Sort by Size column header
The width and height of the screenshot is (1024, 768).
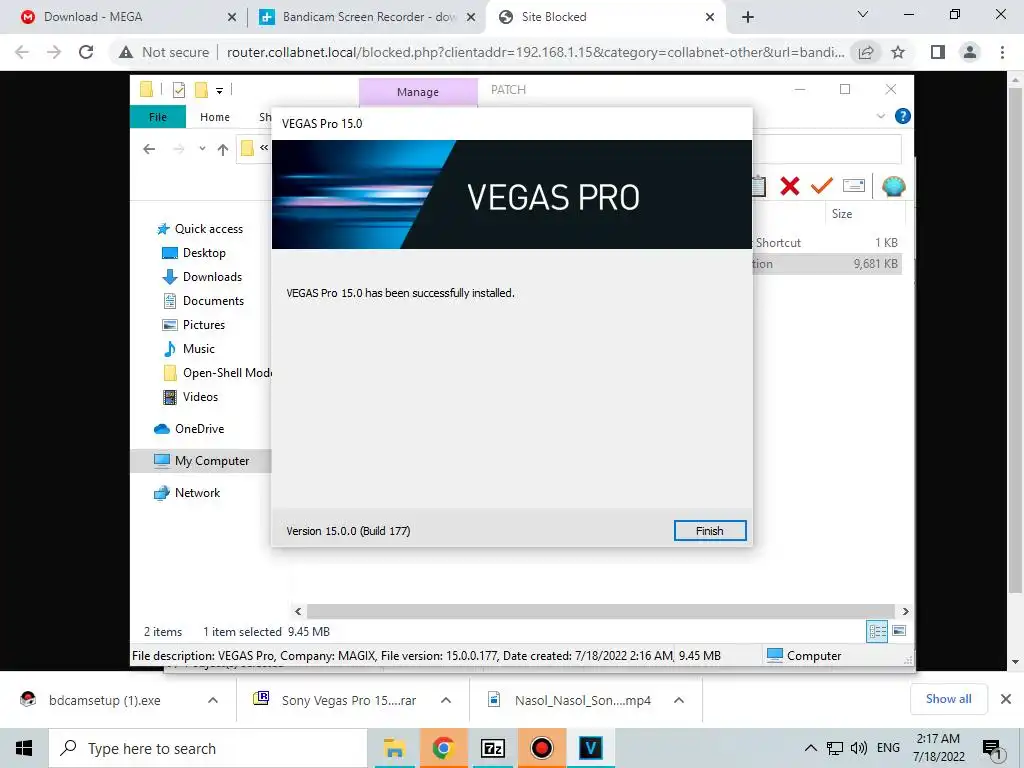point(842,214)
